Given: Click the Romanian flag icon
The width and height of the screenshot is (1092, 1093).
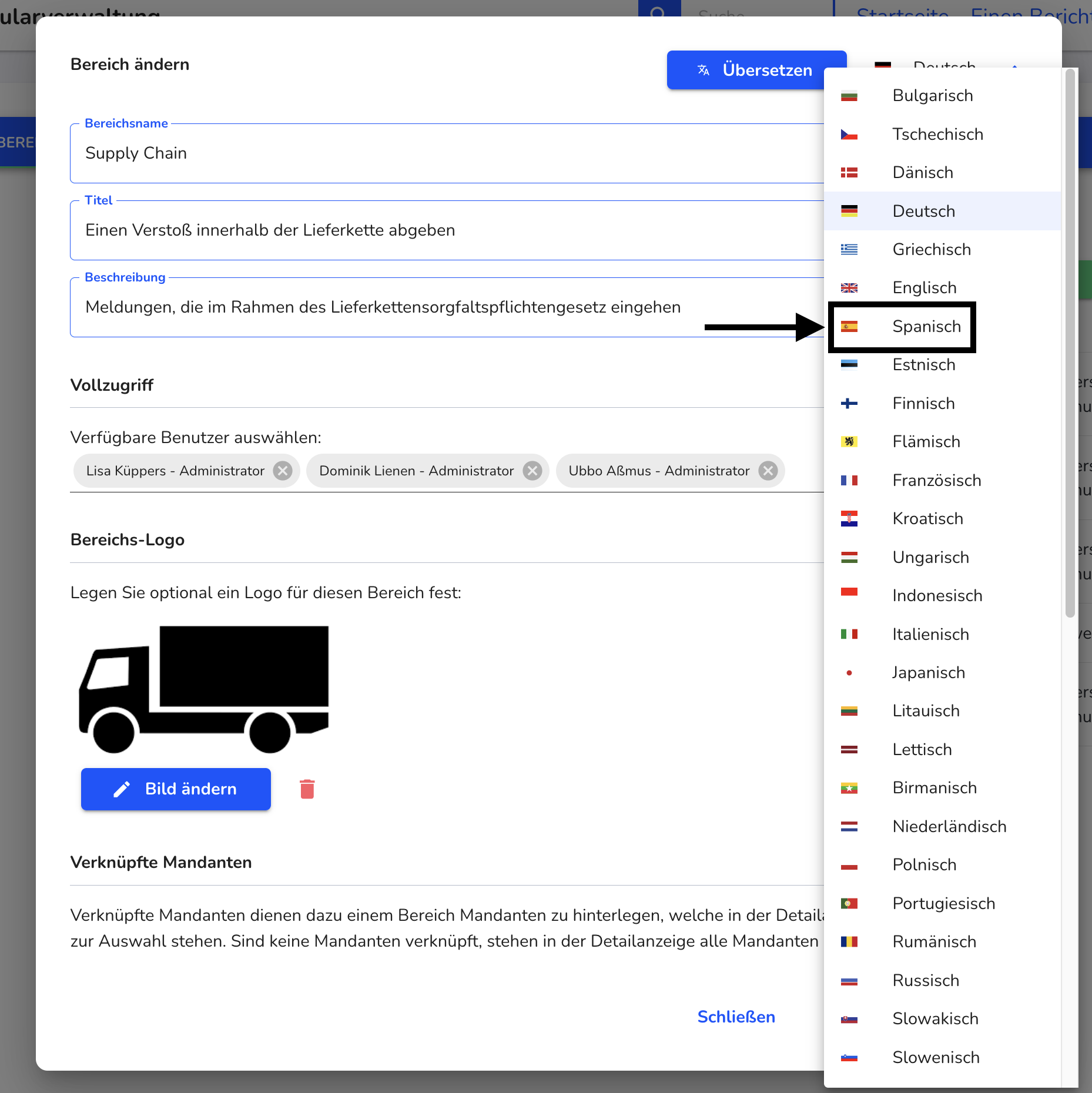Looking at the screenshot, I should pyautogui.click(x=849, y=942).
